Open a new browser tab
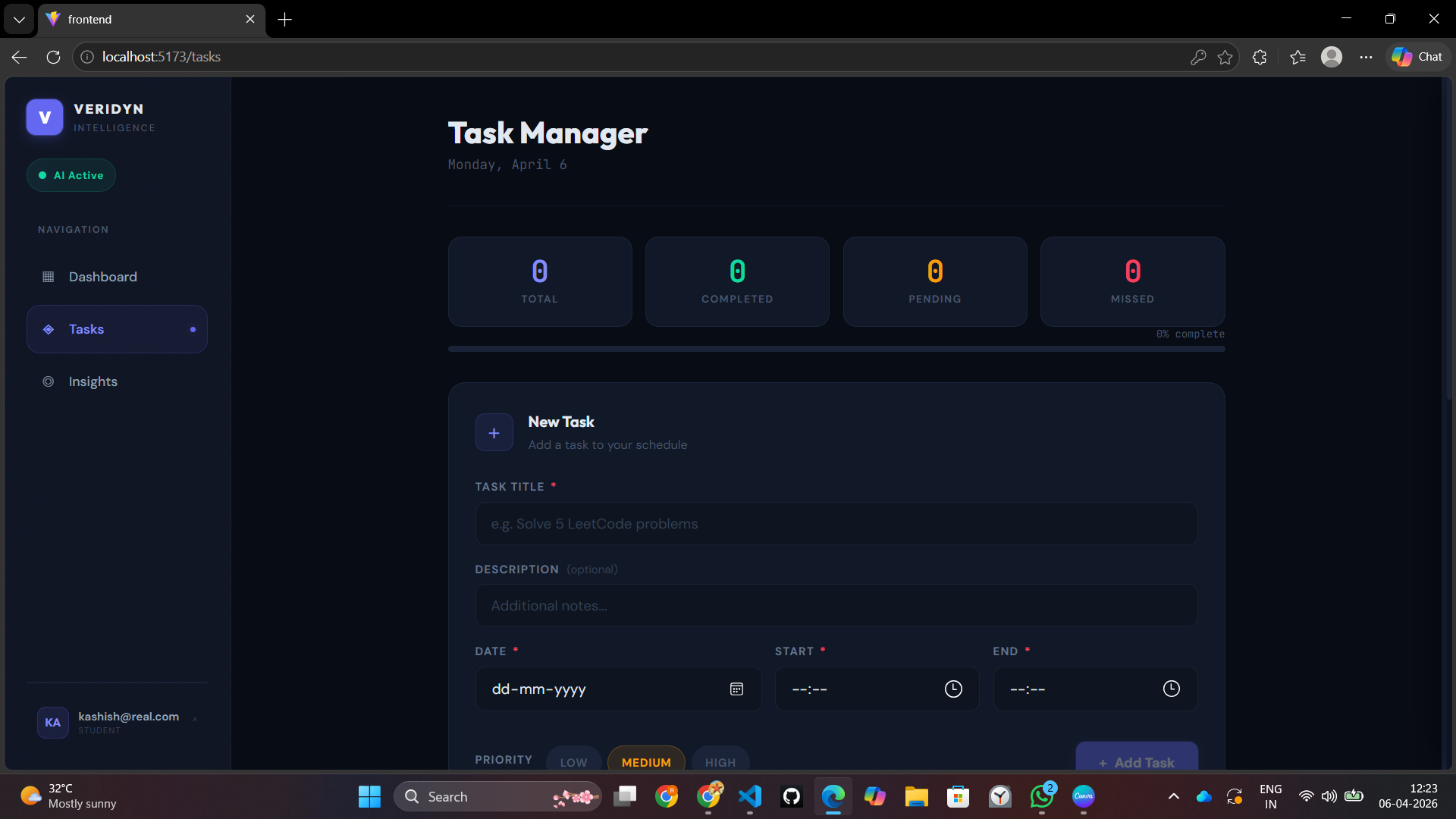This screenshot has width=1456, height=819. [285, 20]
